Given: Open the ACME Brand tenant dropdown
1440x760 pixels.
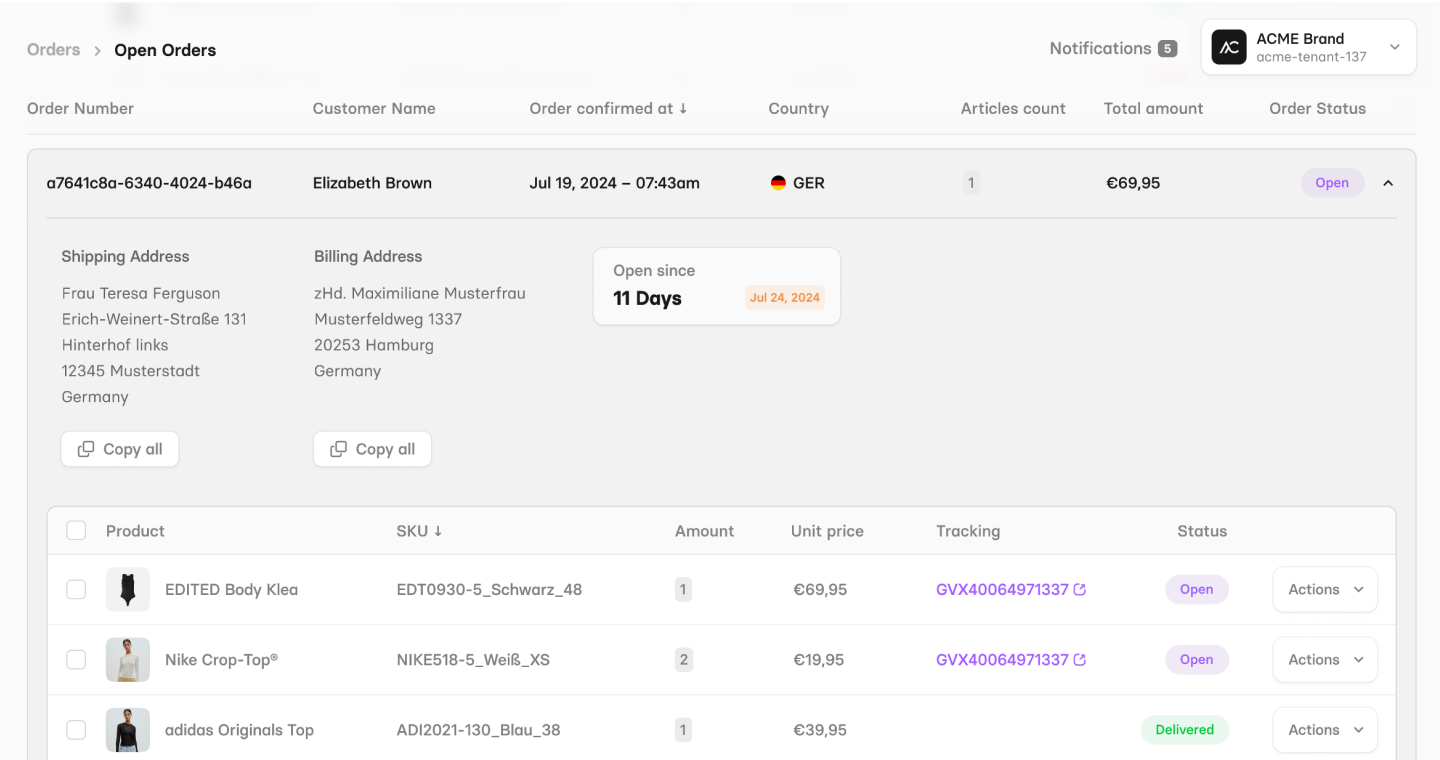Looking at the screenshot, I should click(1308, 47).
